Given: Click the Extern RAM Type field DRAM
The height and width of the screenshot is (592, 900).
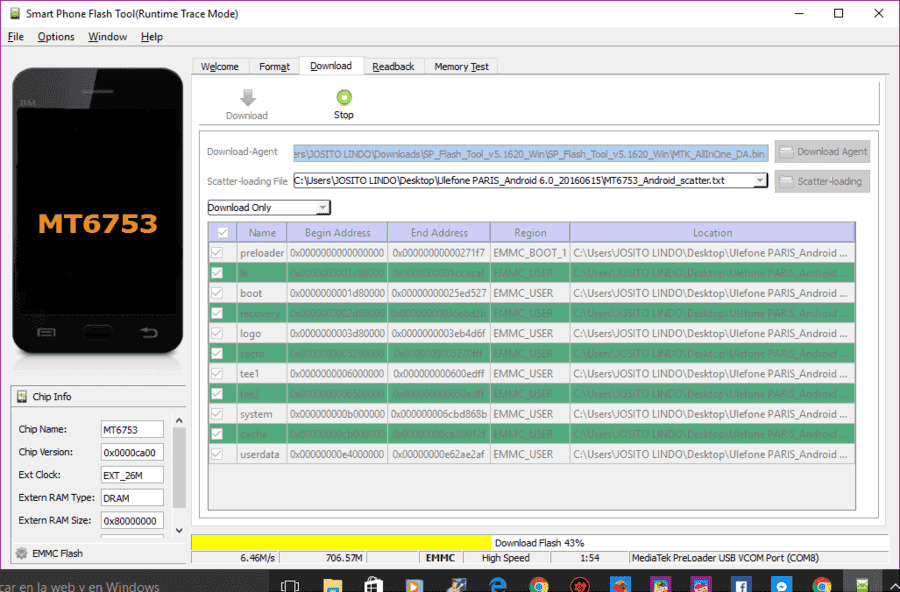Looking at the screenshot, I should click(x=132, y=498).
